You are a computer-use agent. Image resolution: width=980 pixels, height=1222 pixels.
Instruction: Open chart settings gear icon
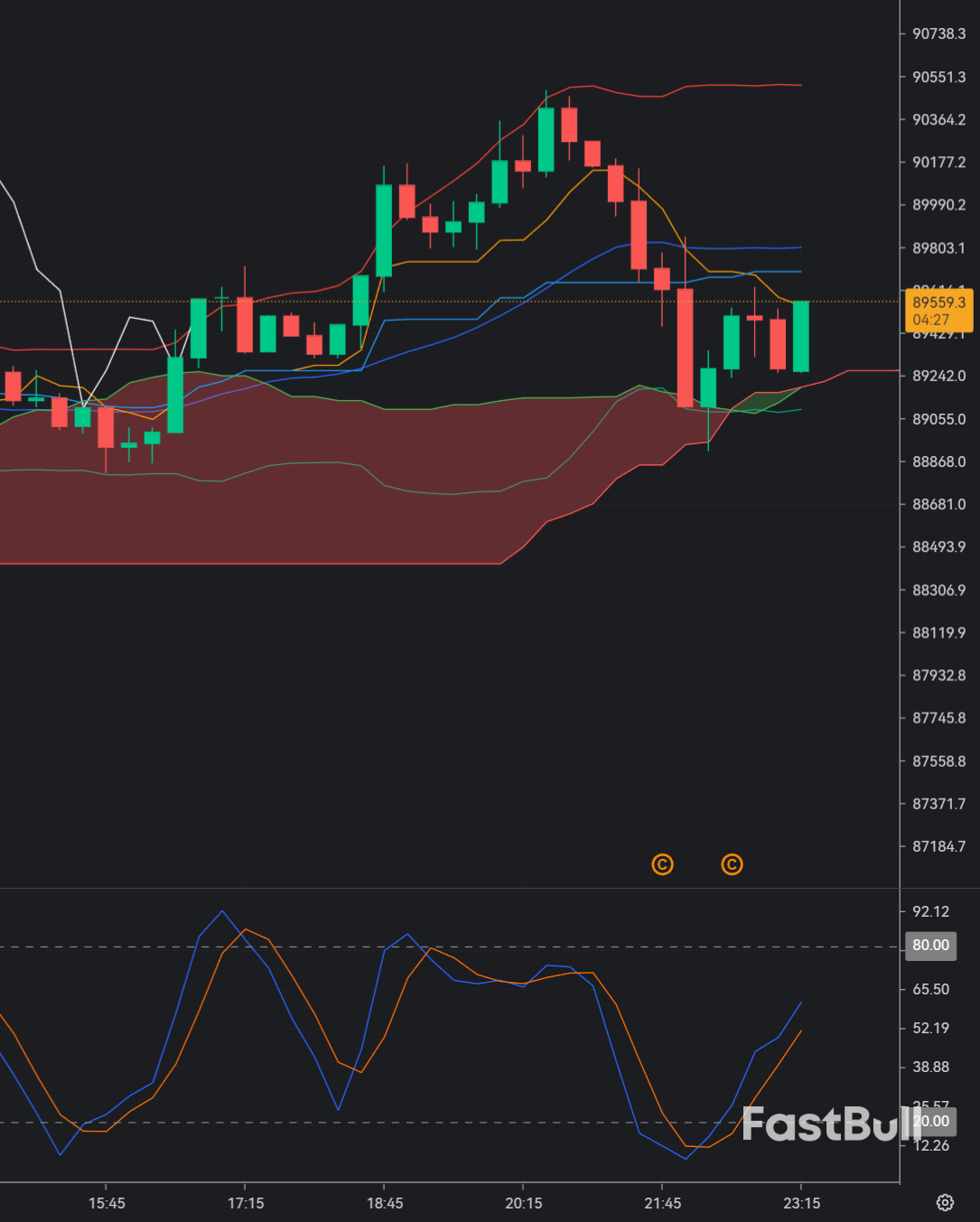click(945, 1202)
